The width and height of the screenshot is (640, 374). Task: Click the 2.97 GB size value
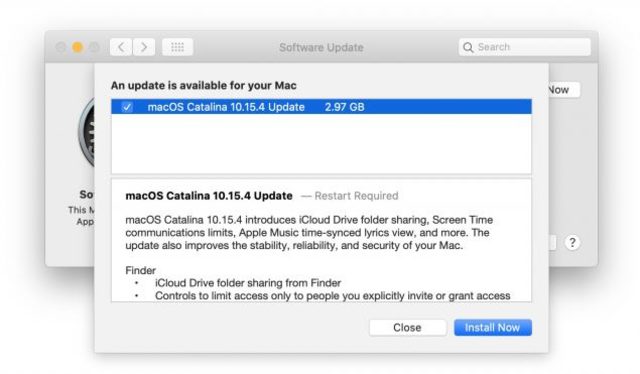click(x=344, y=107)
